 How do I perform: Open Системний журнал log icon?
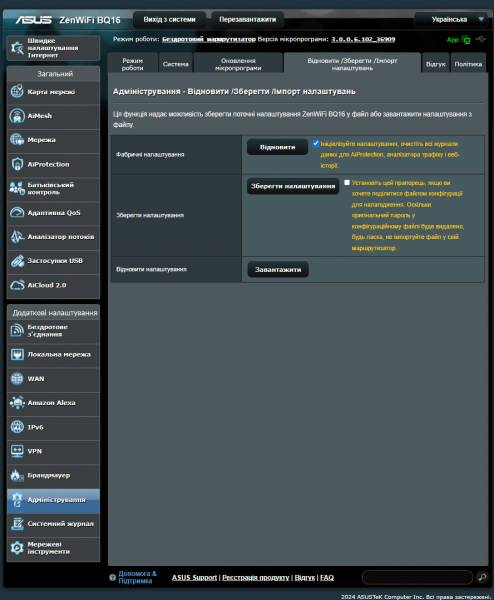17,524
